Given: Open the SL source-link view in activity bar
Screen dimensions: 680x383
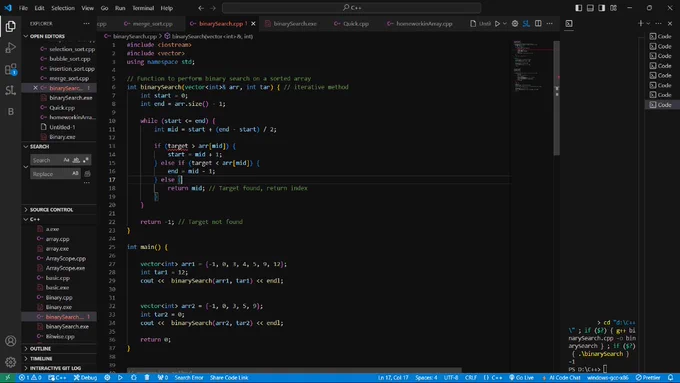Looking at the screenshot, I should point(10,90).
